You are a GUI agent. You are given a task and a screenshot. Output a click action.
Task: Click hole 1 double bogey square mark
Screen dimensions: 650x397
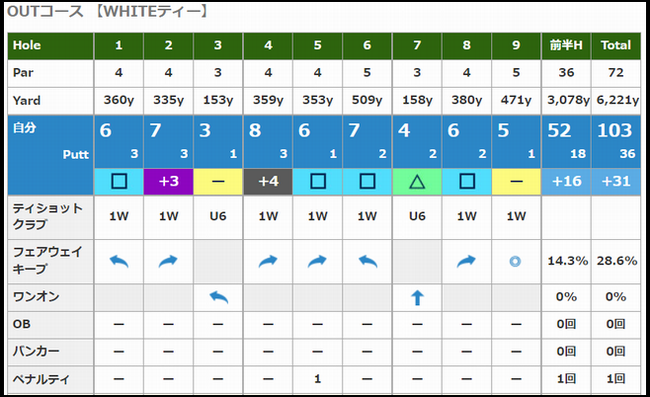pyautogui.click(x=119, y=182)
